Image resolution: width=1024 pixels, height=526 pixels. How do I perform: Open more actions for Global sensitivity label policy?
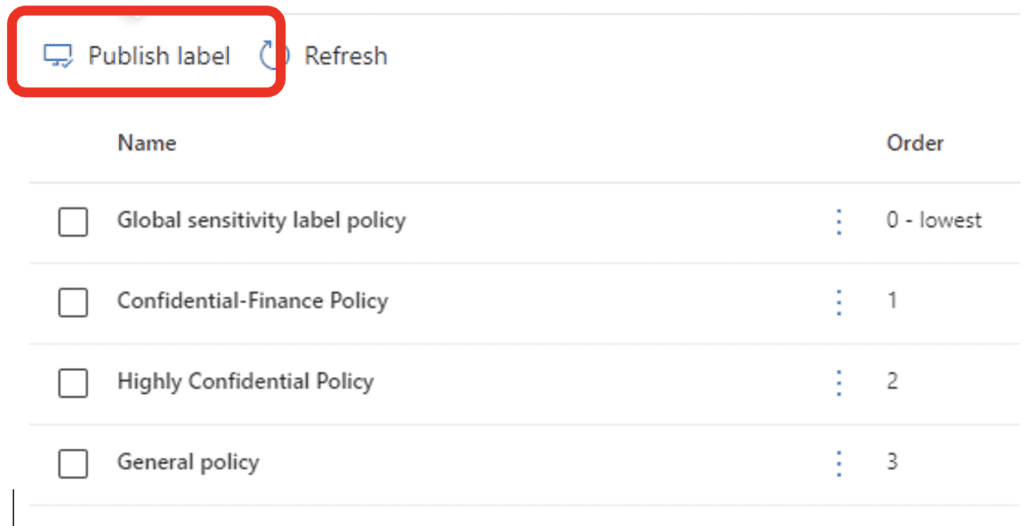pos(839,222)
